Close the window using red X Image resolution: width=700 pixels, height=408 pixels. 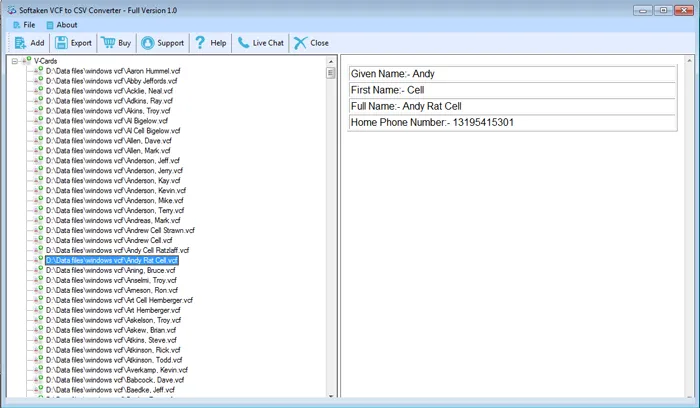pyautogui.click(x=683, y=10)
